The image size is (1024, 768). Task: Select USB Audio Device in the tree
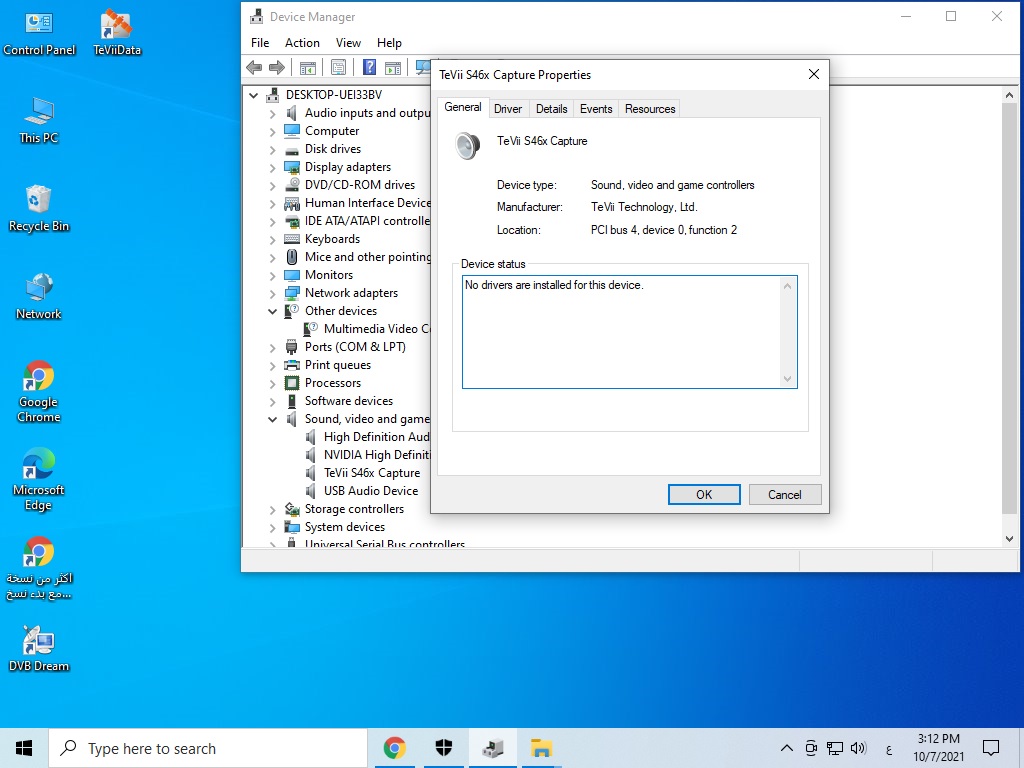tap(371, 491)
